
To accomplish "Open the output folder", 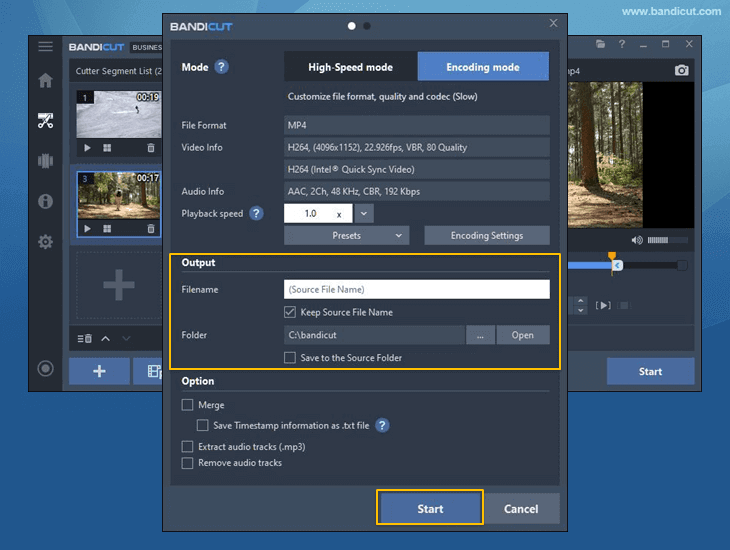I will coord(523,335).
